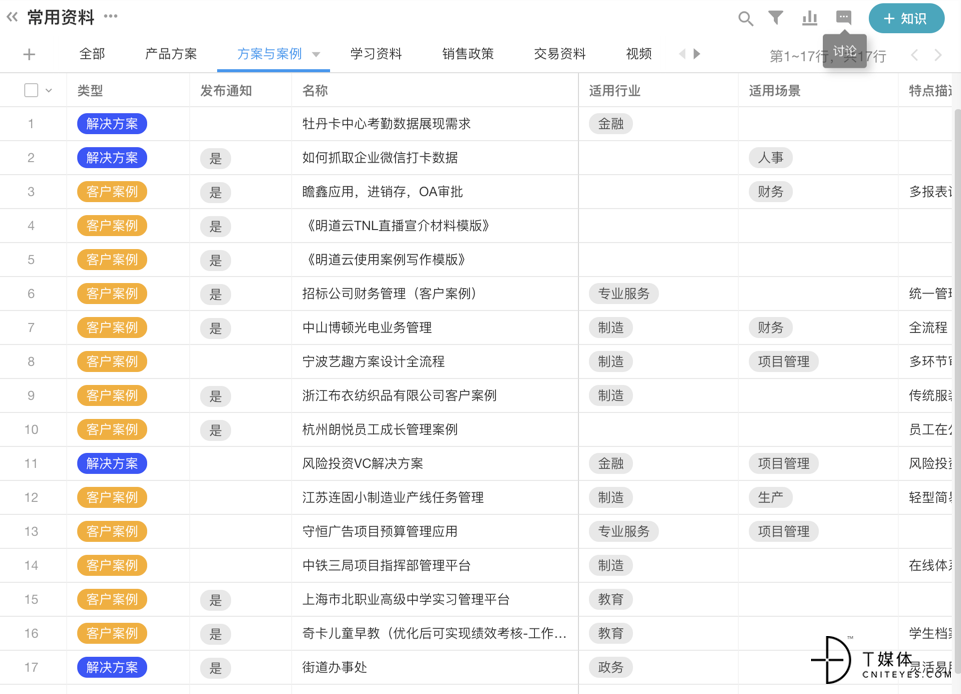Screen dimensions: 961x694
Task: Open the statistics bar chart icon
Action: coord(810,18)
